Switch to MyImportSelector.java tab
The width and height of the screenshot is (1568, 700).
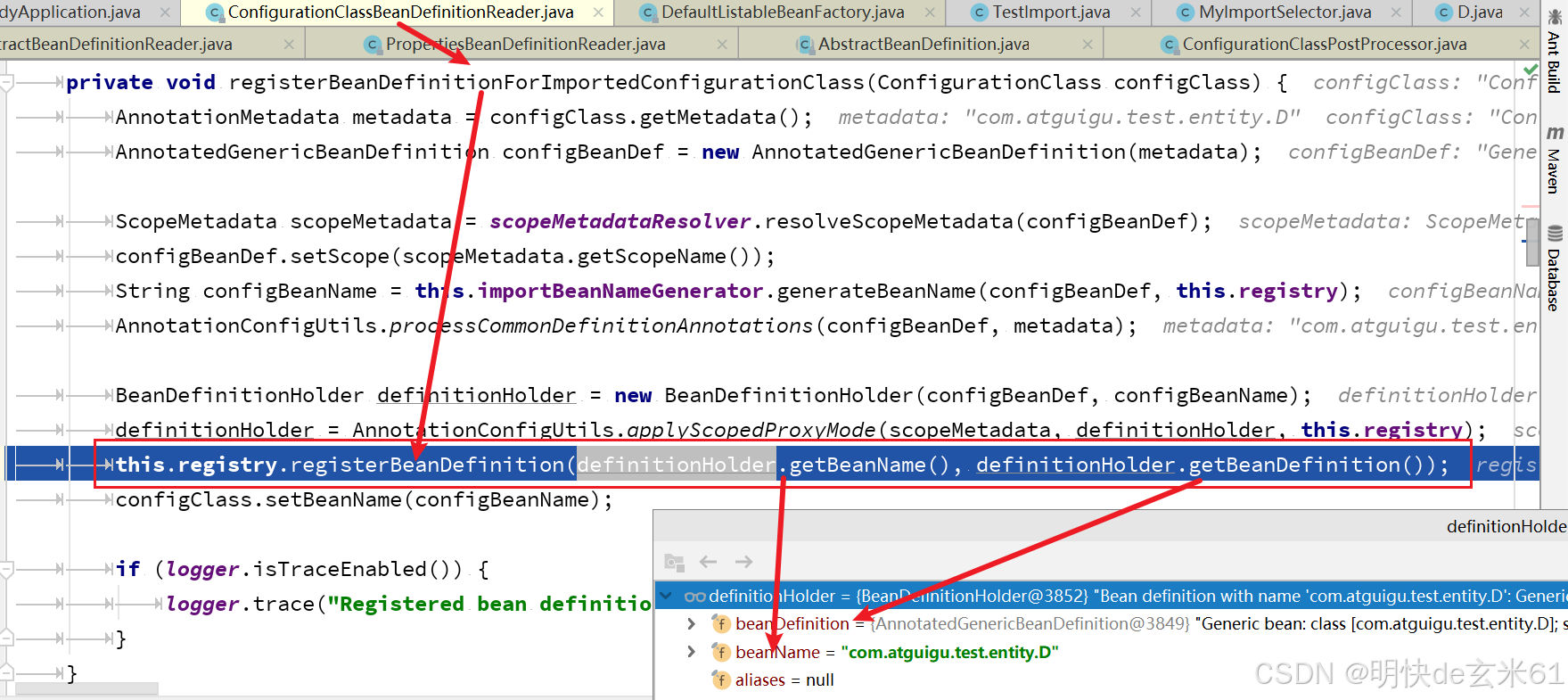point(1285,12)
